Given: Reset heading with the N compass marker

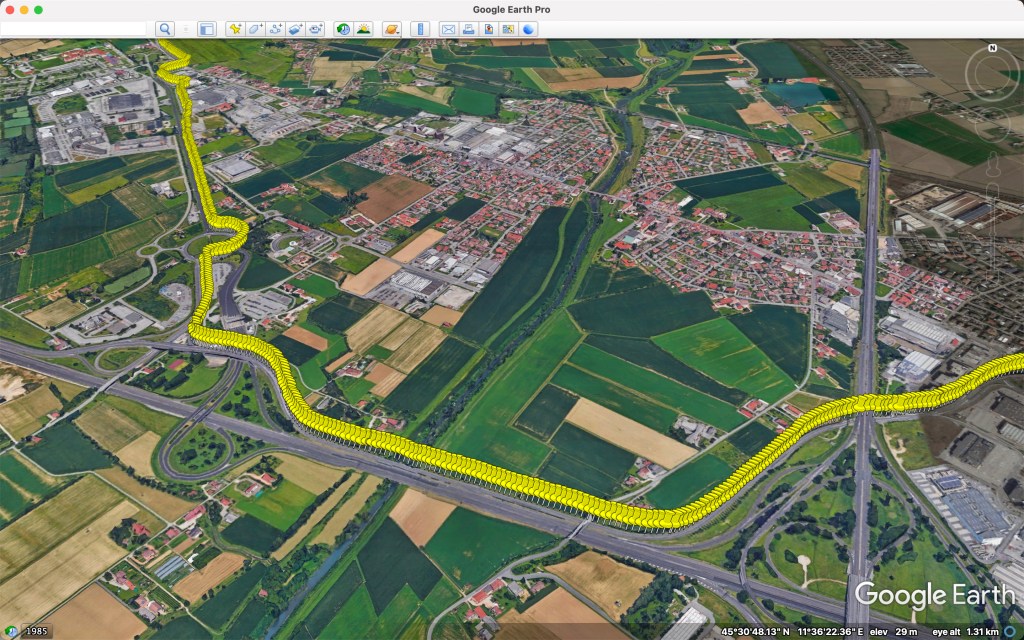Looking at the screenshot, I should tap(992, 47).
